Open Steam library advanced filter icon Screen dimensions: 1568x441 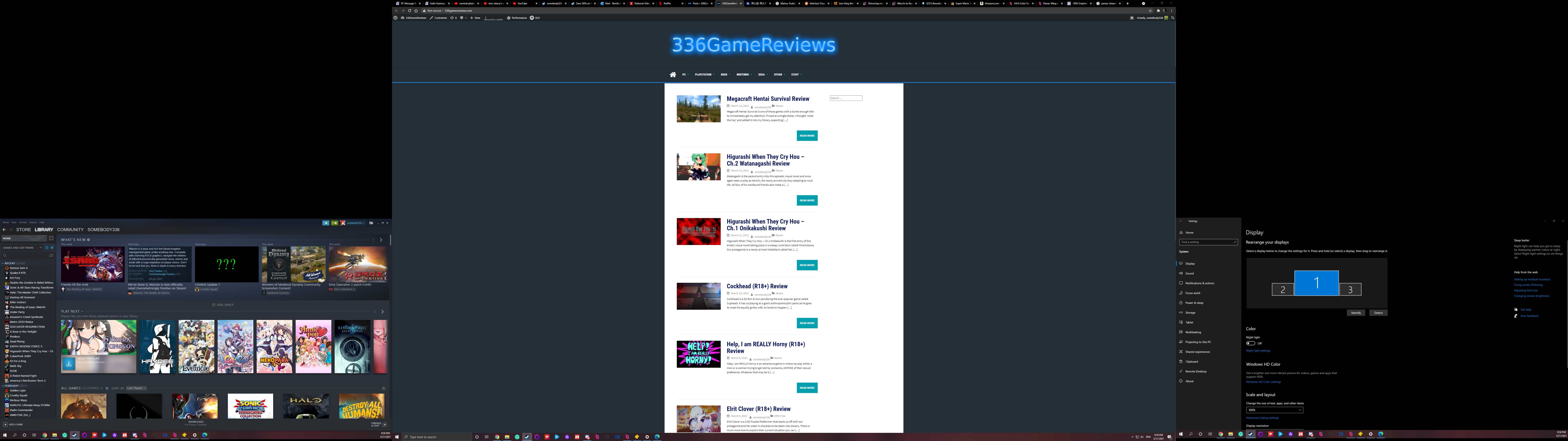tap(51, 255)
